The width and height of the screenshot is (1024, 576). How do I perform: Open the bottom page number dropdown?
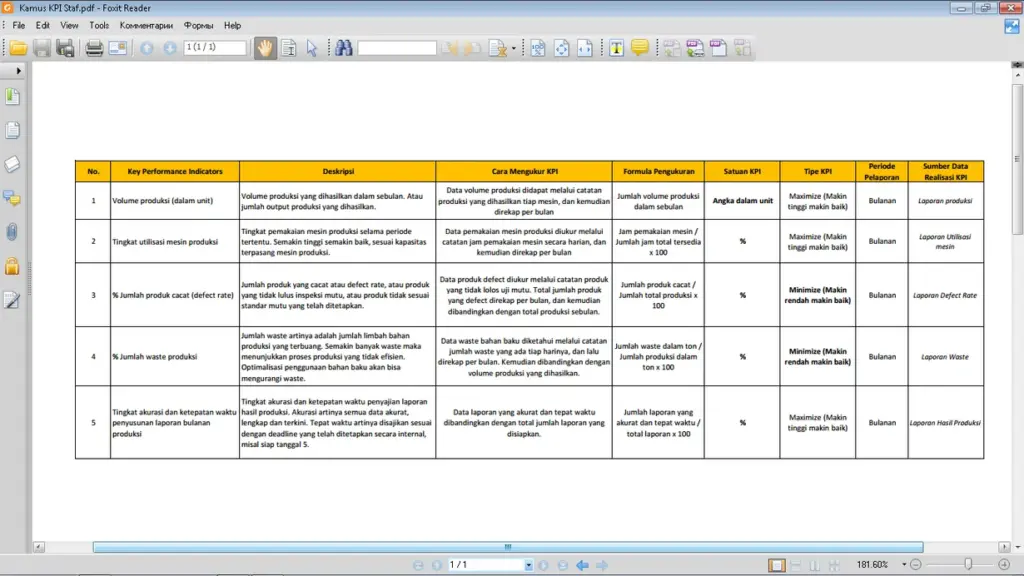(x=528, y=565)
